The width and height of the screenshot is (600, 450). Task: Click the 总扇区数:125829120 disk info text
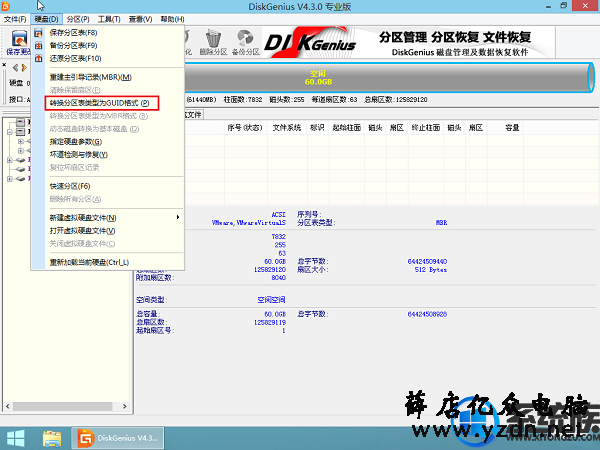[x=396, y=99]
